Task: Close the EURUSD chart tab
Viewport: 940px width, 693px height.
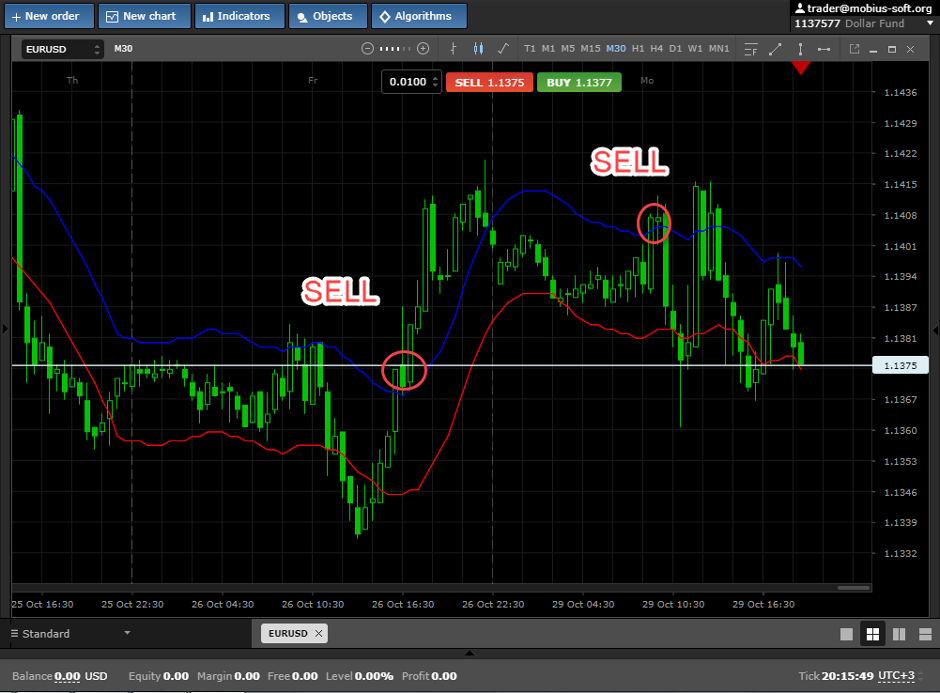Action: coord(319,634)
